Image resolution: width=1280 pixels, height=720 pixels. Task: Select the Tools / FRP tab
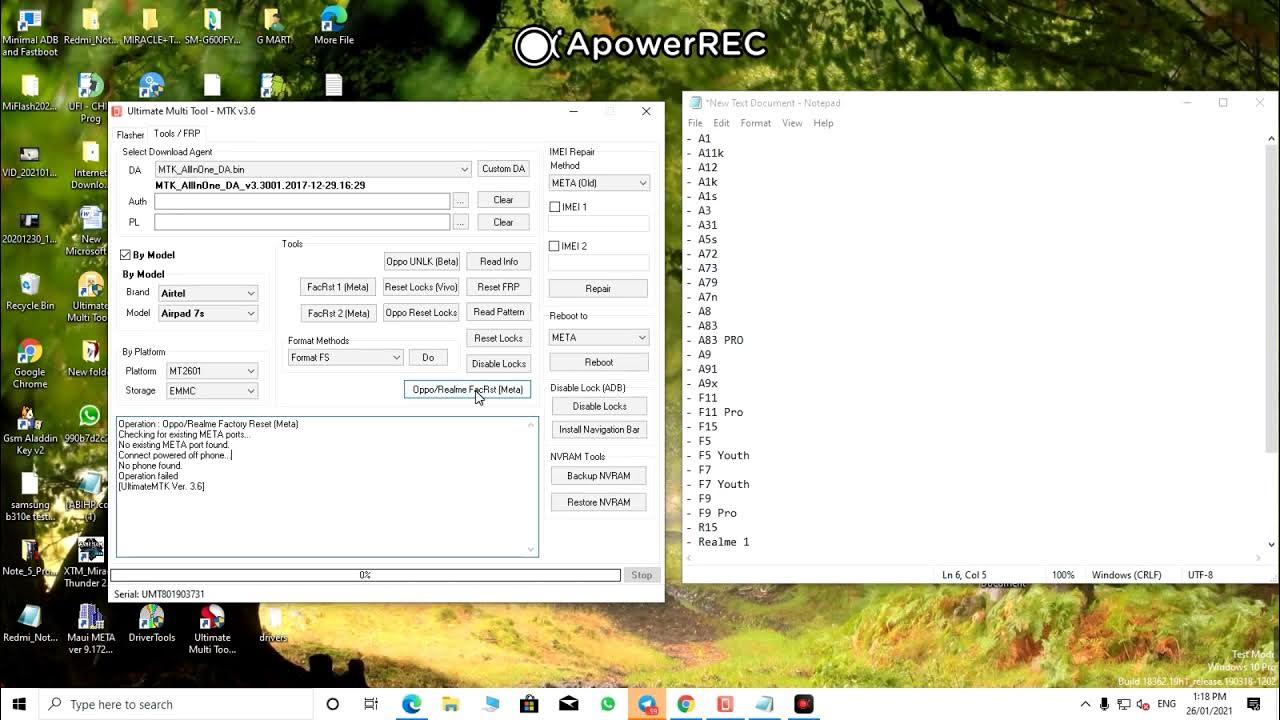pos(177,133)
